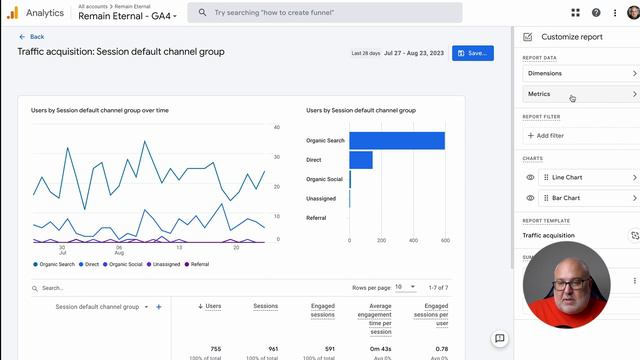Screen dimensions: 640x360
Task: Open the help question mark icon
Action: coord(596,13)
